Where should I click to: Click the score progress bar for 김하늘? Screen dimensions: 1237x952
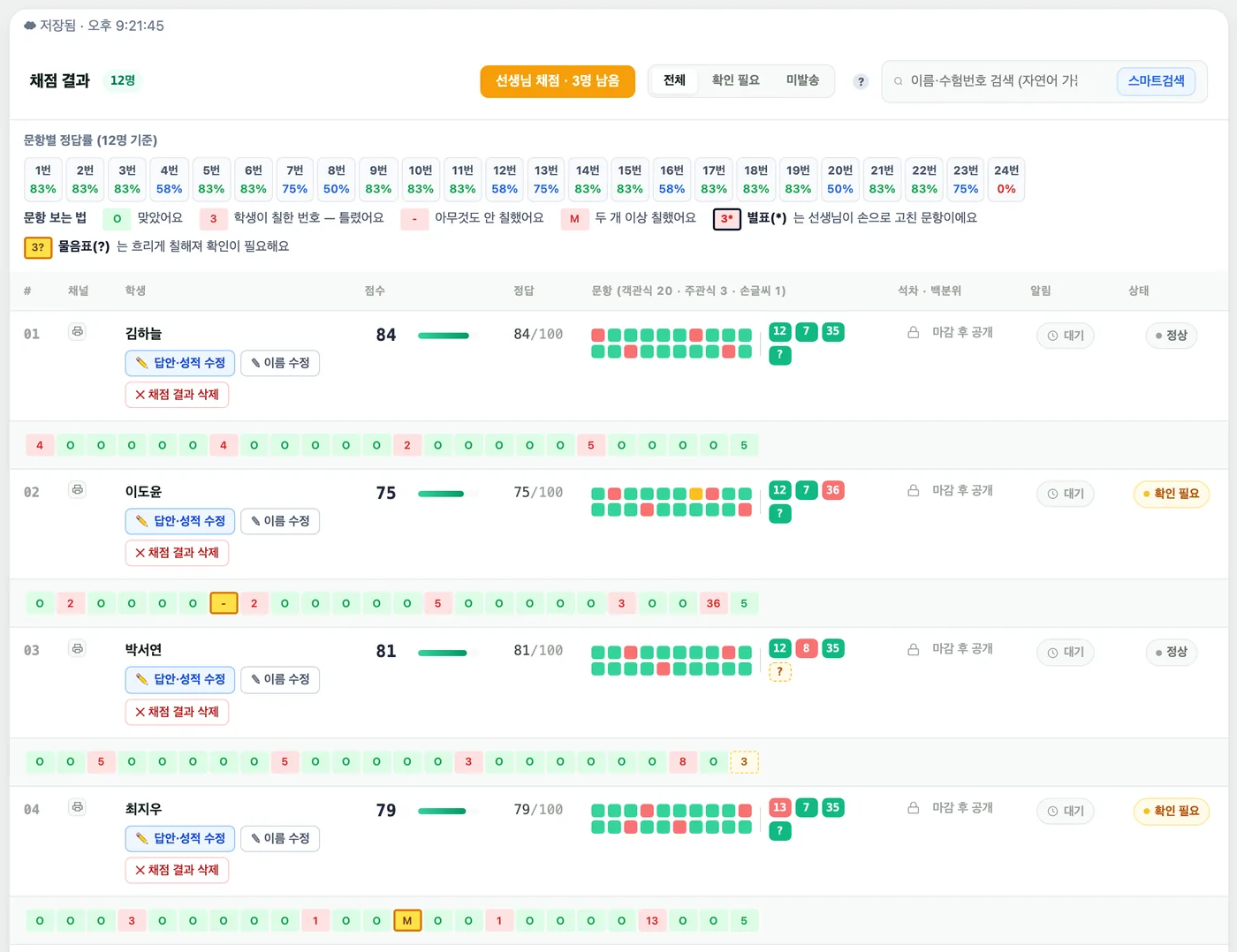[x=448, y=336]
